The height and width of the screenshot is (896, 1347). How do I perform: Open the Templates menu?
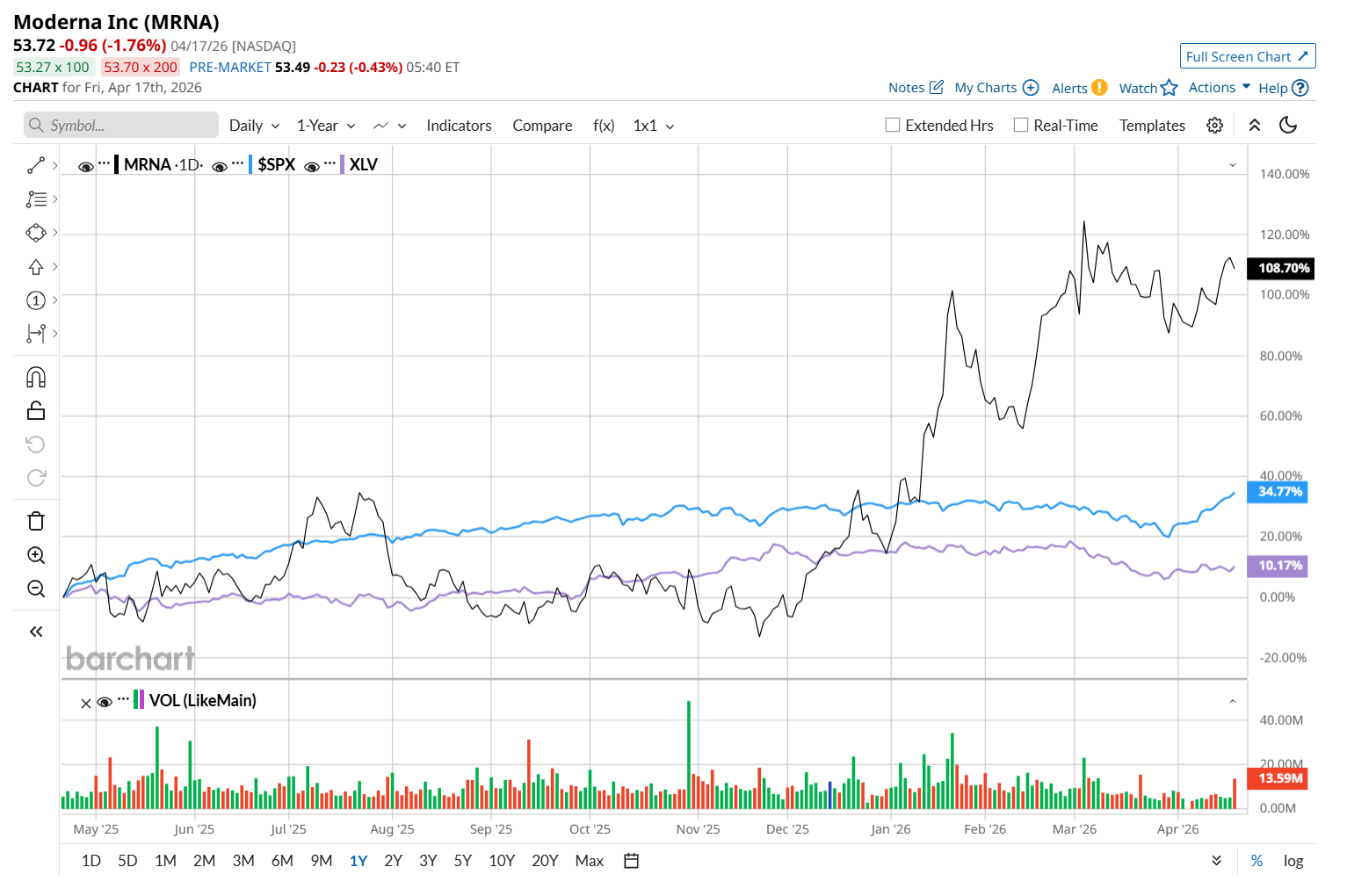coord(1152,126)
